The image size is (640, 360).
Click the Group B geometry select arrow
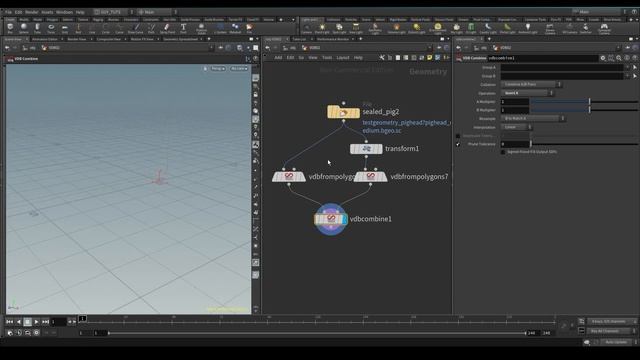pyautogui.click(x=635, y=76)
